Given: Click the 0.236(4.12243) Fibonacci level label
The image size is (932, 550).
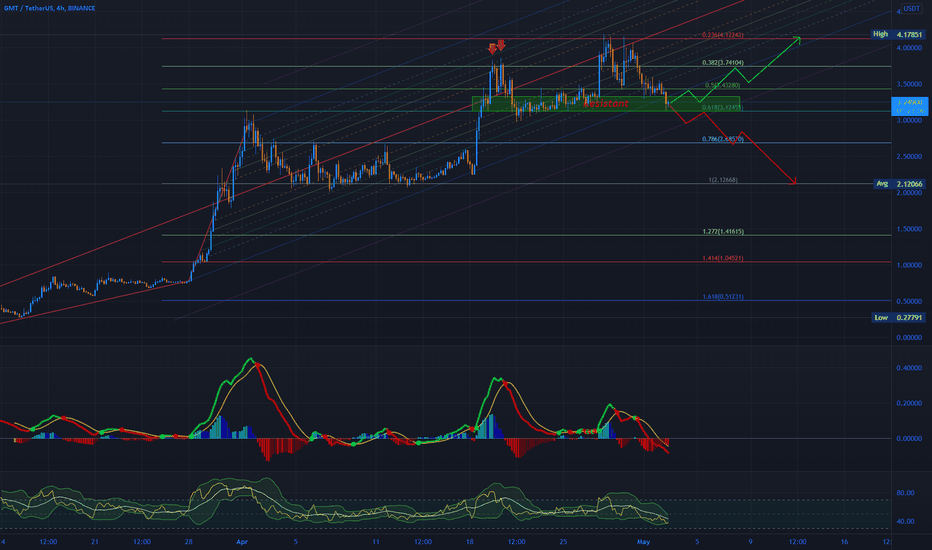Looking at the screenshot, I should (722, 35).
